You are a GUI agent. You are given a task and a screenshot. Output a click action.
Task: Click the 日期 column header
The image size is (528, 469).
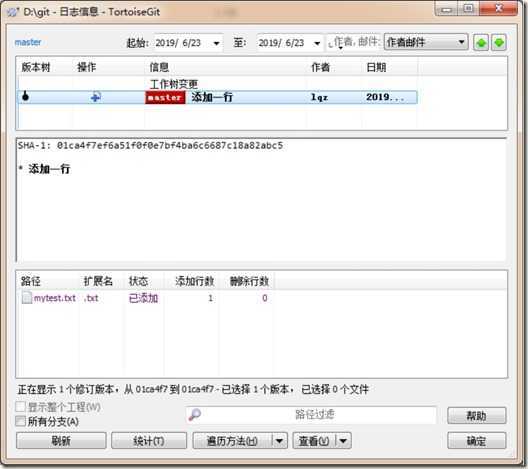[376, 67]
